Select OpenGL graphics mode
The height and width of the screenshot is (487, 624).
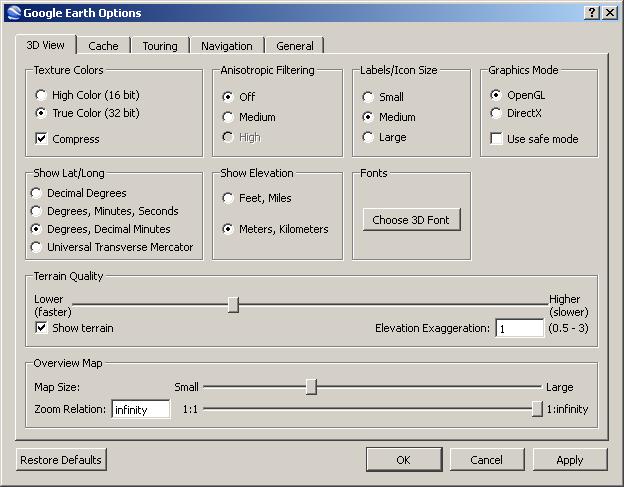coord(517,95)
